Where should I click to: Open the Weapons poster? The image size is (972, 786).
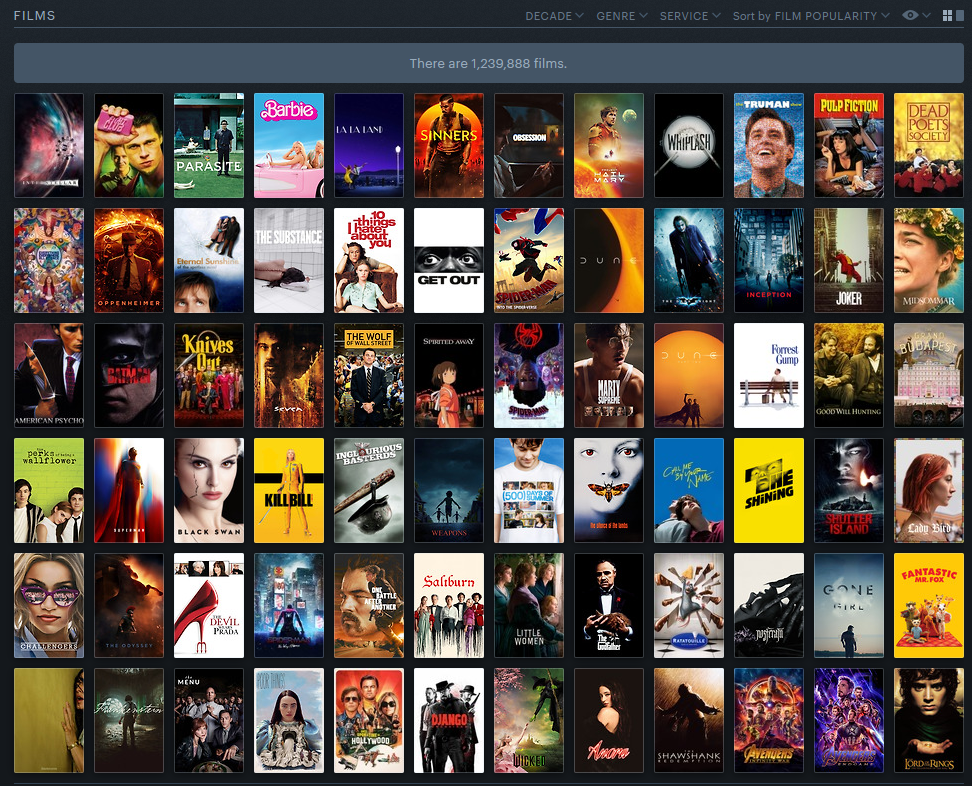449,490
